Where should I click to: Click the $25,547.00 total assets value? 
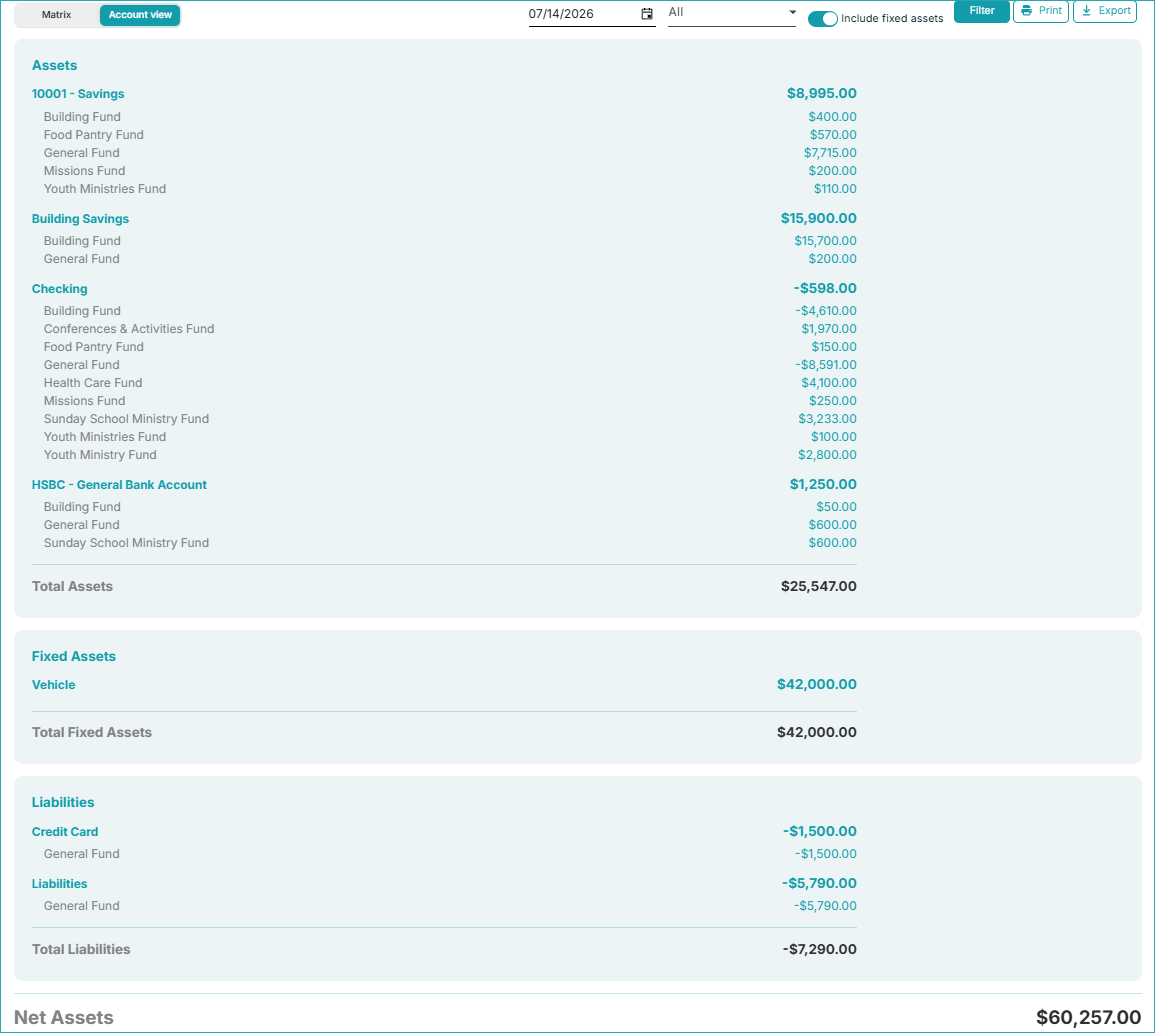[x=818, y=586]
